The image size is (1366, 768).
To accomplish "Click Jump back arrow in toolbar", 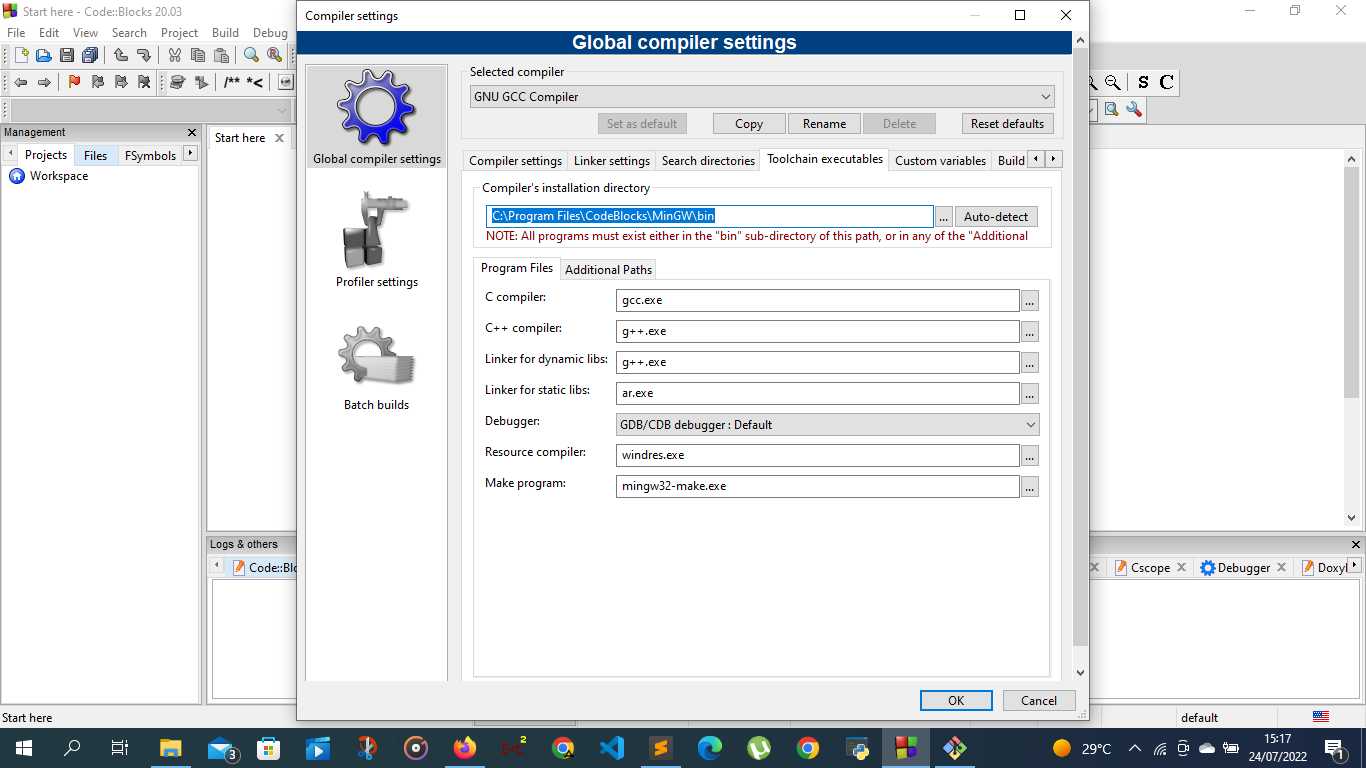I will pyautogui.click(x=20, y=82).
